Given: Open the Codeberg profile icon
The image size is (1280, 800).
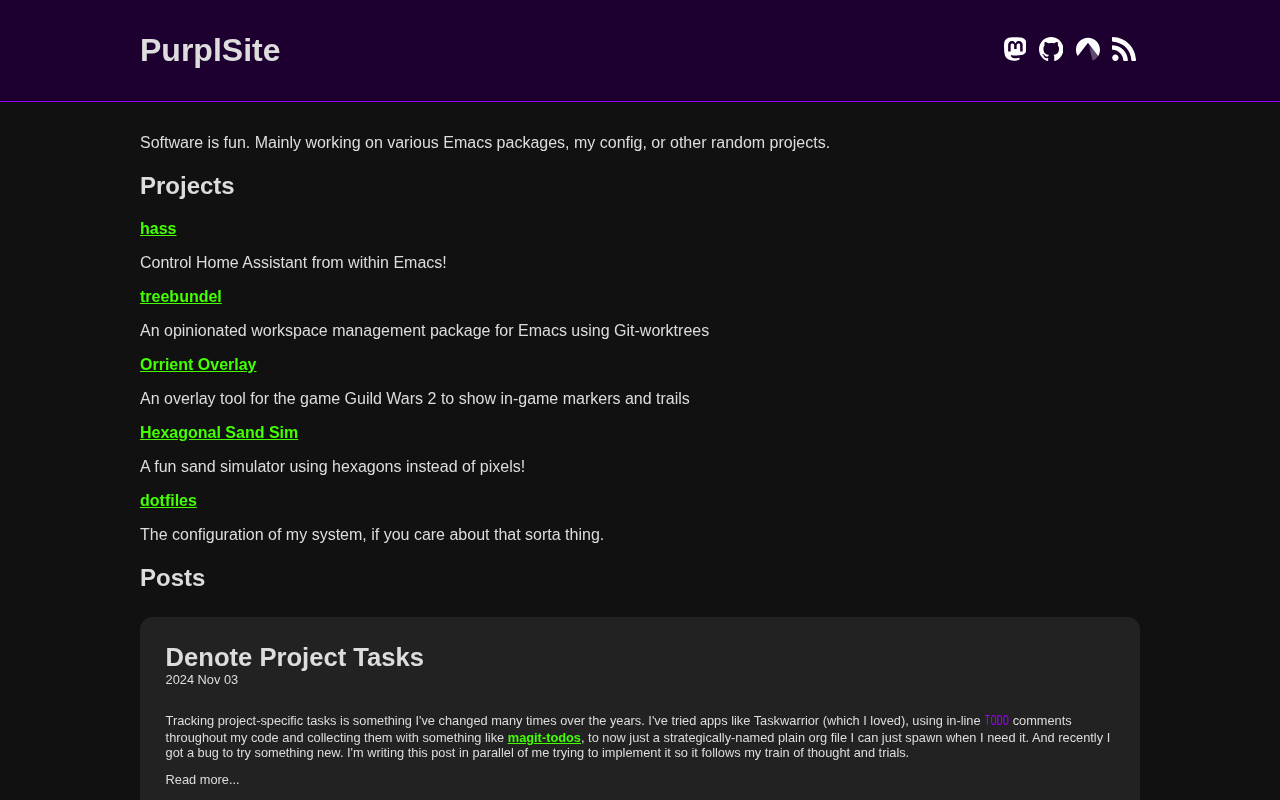Looking at the screenshot, I should [x=1088, y=49].
